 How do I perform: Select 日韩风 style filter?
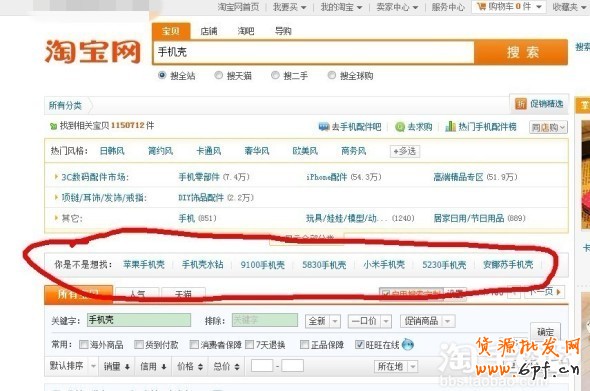point(112,151)
